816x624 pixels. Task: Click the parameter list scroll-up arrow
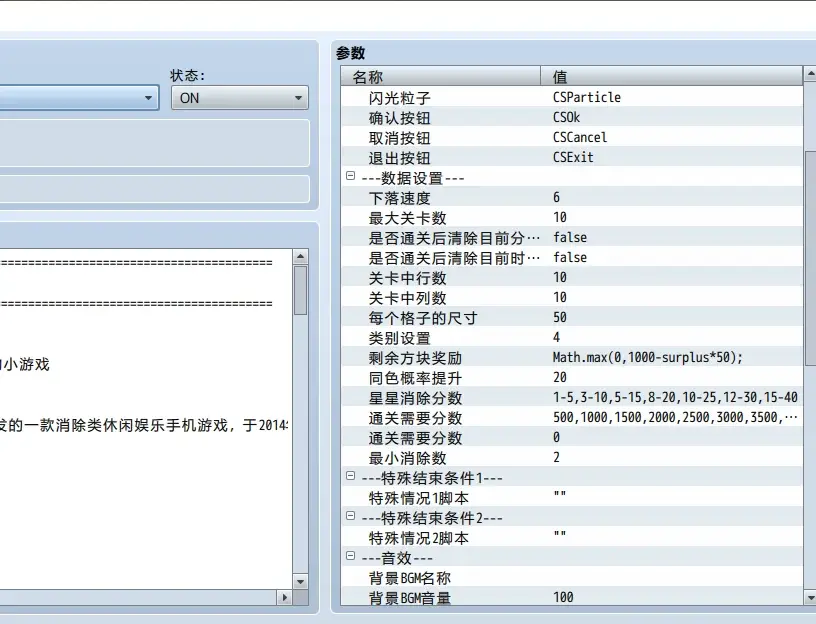pyautogui.click(x=810, y=74)
